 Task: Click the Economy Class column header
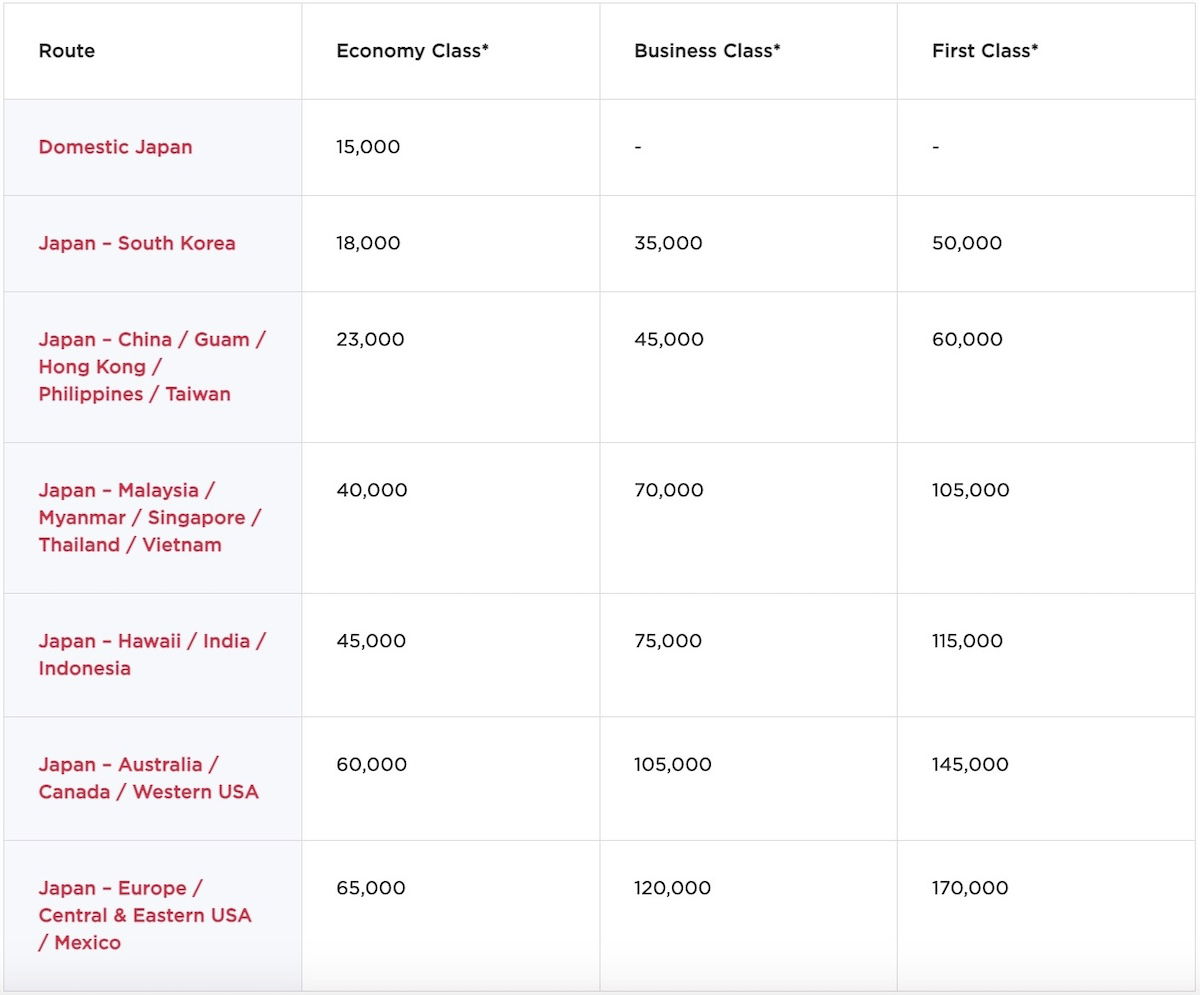coord(412,51)
